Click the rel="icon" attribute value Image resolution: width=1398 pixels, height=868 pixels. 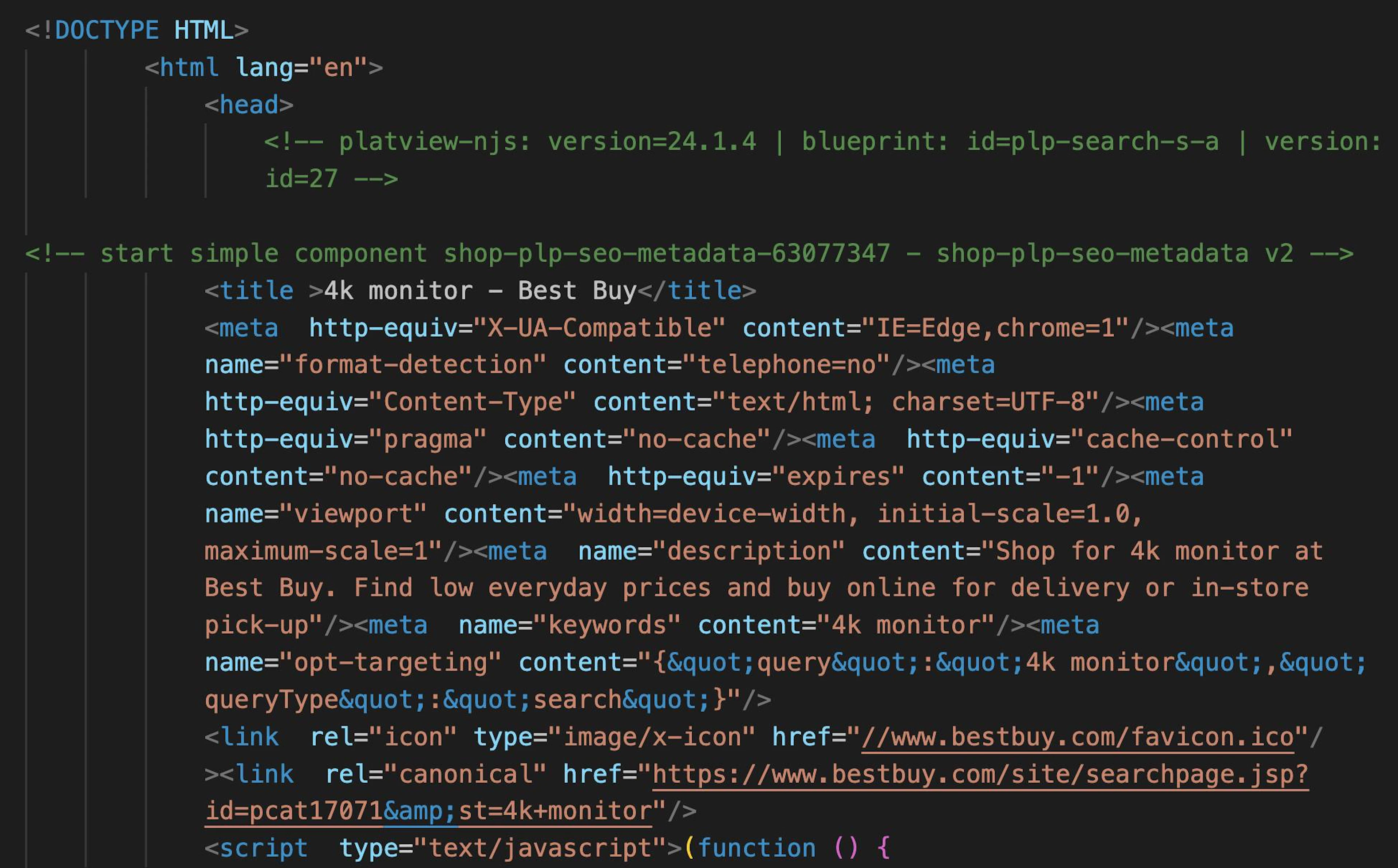point(413,737)
